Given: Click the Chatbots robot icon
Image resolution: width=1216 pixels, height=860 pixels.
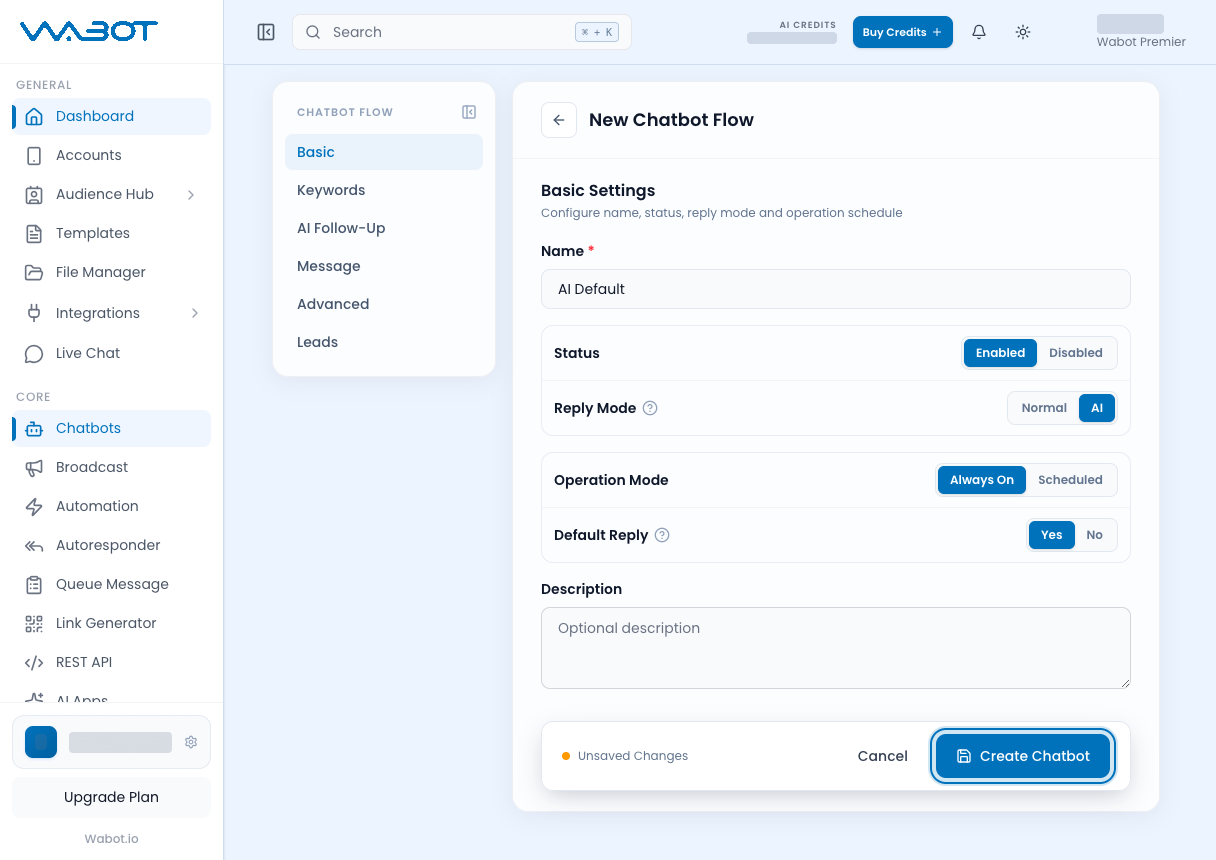Looking at the screenshot, I should tap(34, 428).
